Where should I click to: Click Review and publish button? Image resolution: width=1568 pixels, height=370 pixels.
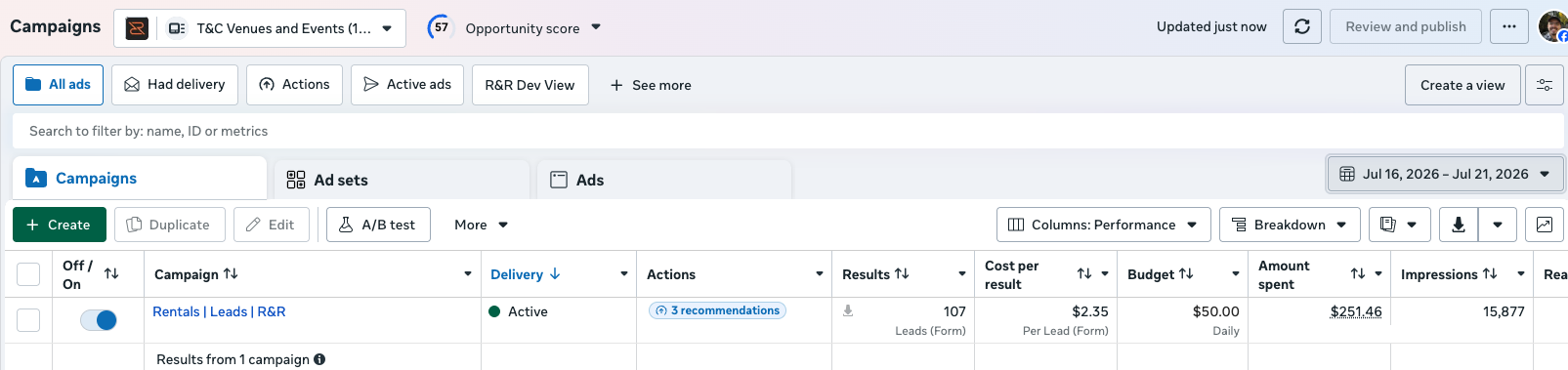(x=1405, y=26)
